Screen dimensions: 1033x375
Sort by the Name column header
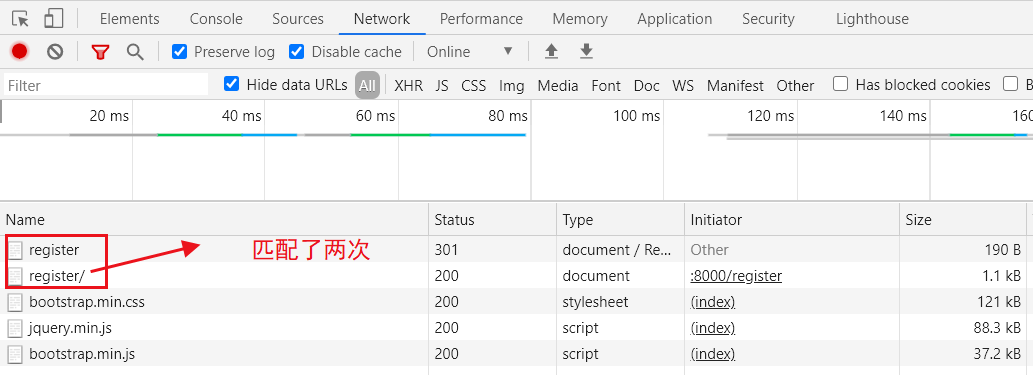click(x=214, y=219)
